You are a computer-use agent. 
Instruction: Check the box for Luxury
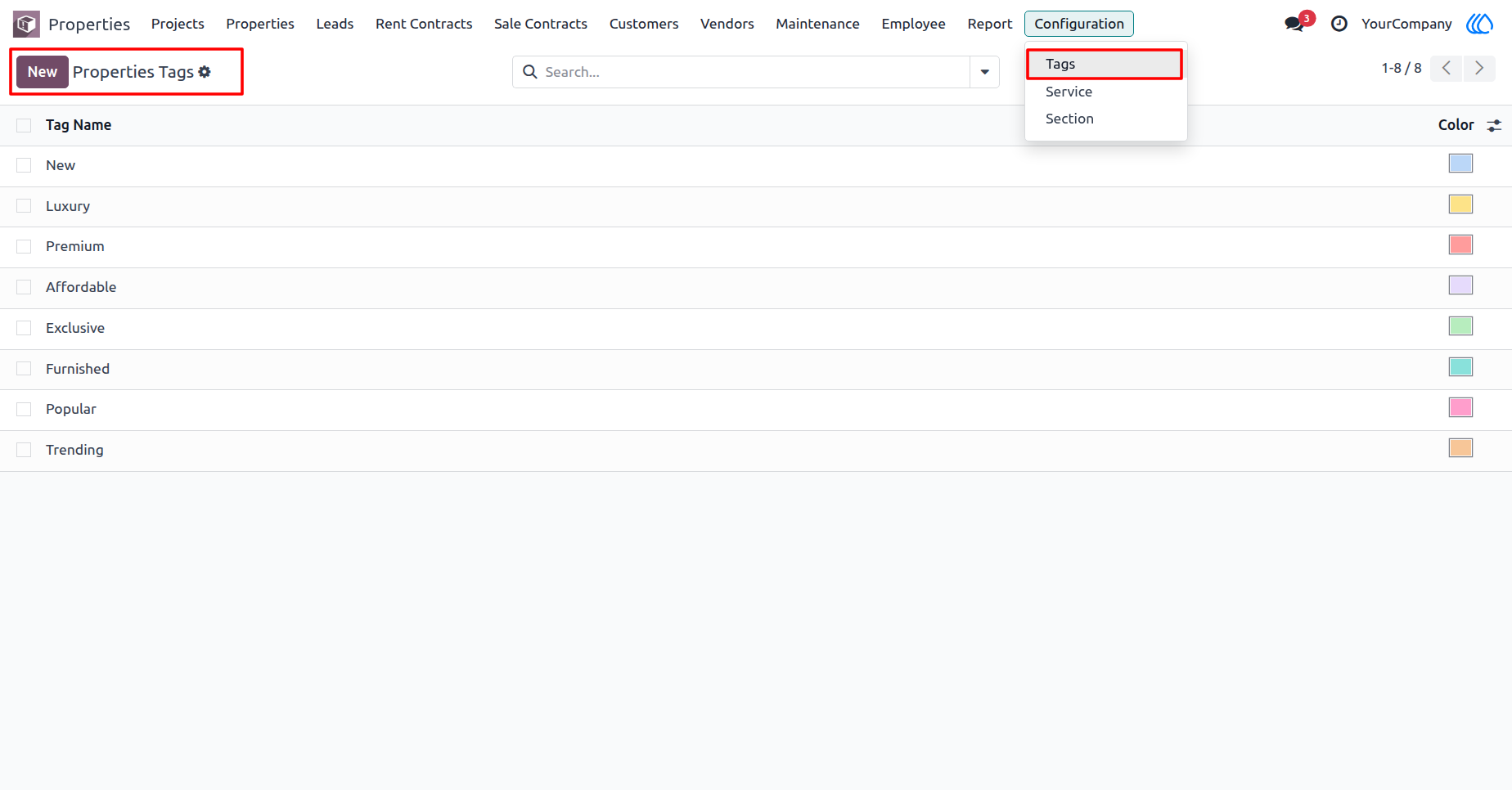[24, 206]
